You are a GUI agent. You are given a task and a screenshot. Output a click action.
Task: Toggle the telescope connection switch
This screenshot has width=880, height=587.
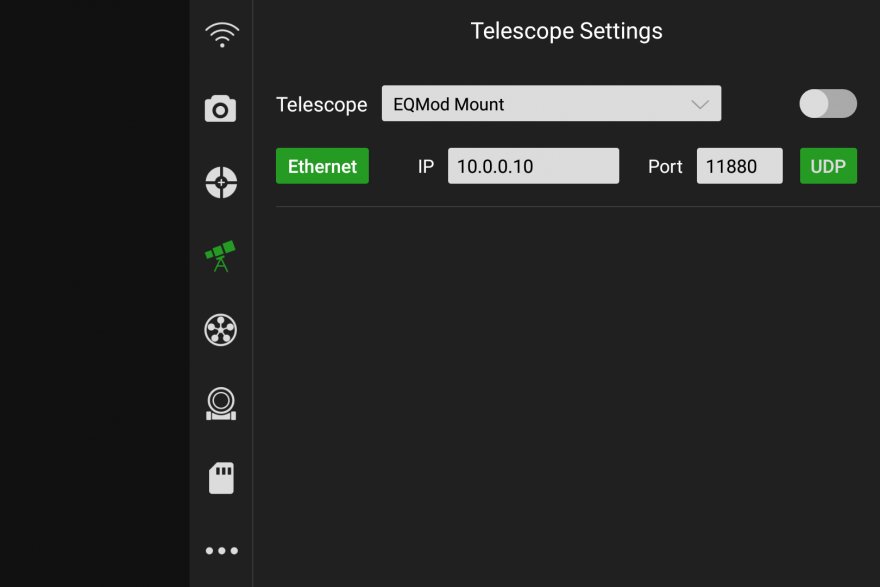point(827,104)
